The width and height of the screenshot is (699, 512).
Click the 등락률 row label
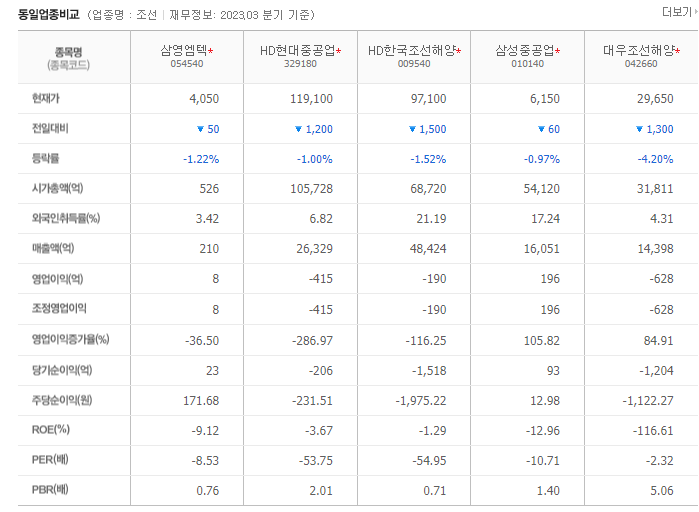(x=45, y=158)
